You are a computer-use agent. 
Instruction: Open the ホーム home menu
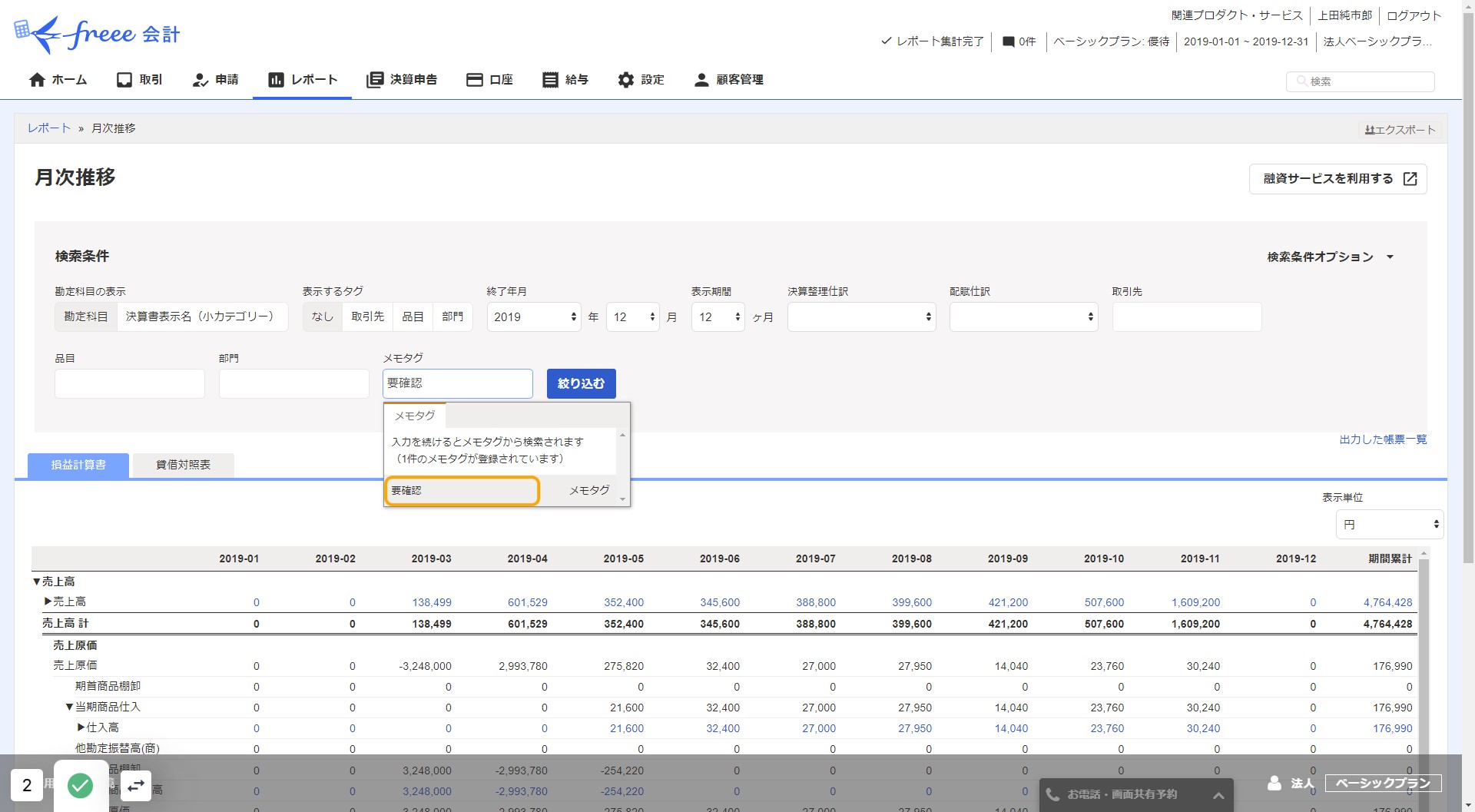tap(58, 80)
